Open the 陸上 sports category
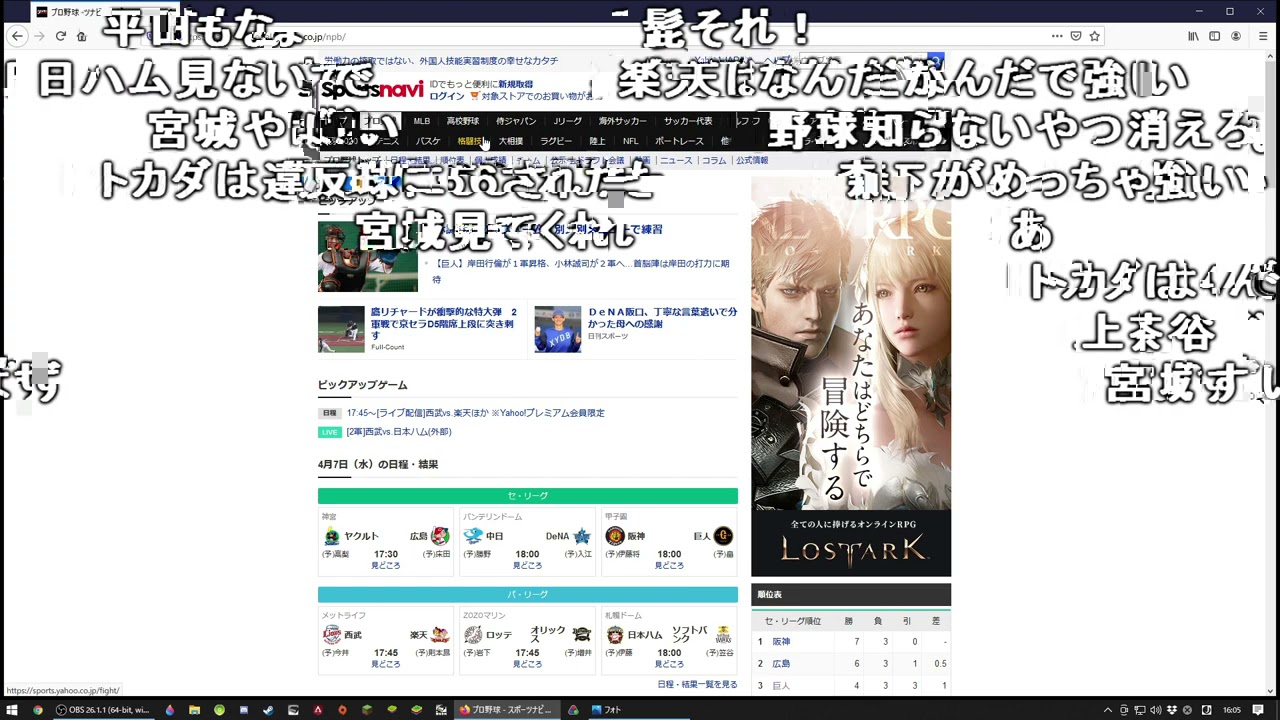This screenshot has height=720, width=1280. tap(597, 141)
